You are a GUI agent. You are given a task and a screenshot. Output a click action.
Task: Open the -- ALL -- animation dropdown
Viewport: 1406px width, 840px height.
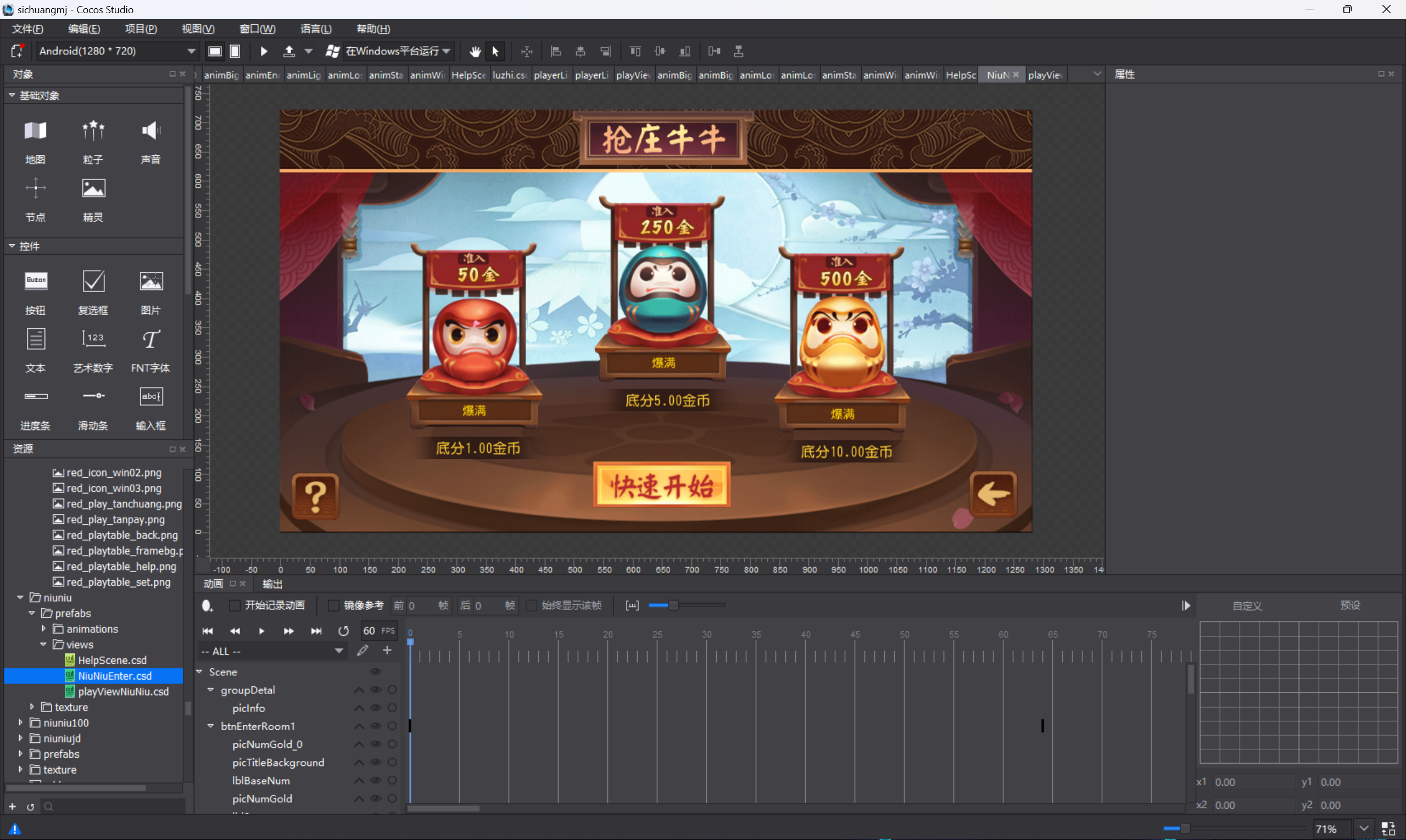272,651
